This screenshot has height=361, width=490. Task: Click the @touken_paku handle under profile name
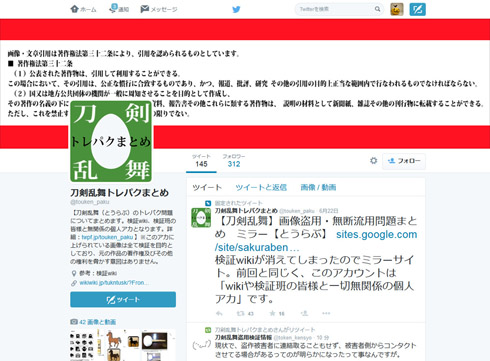pyautogui.click(x=90, y=202)
